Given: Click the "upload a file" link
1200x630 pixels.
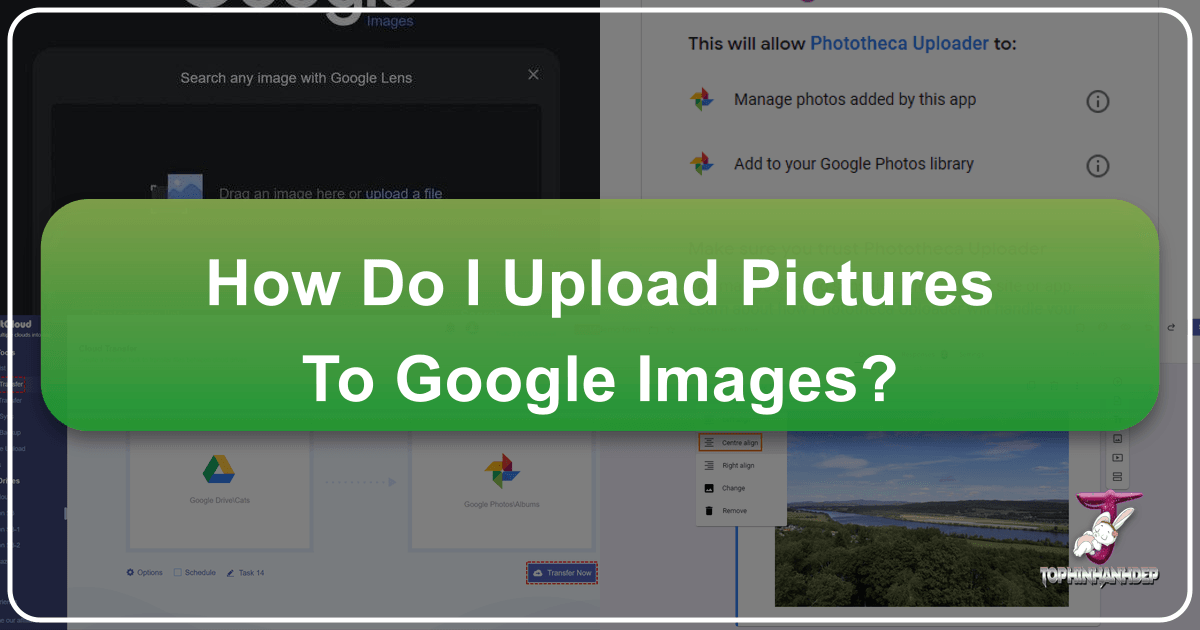Looking at the screenshot, I should pos(403,193).
